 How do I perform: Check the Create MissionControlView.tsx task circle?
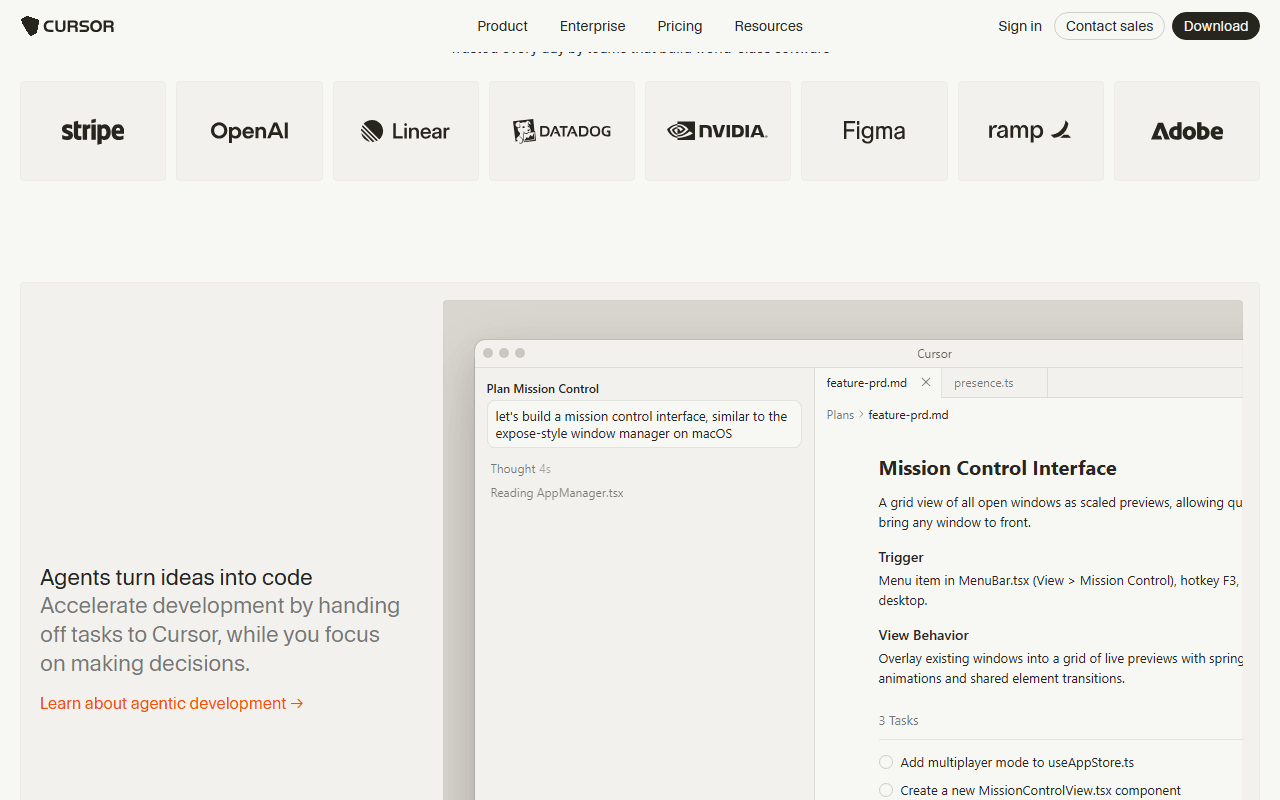(x=886, y=790)
